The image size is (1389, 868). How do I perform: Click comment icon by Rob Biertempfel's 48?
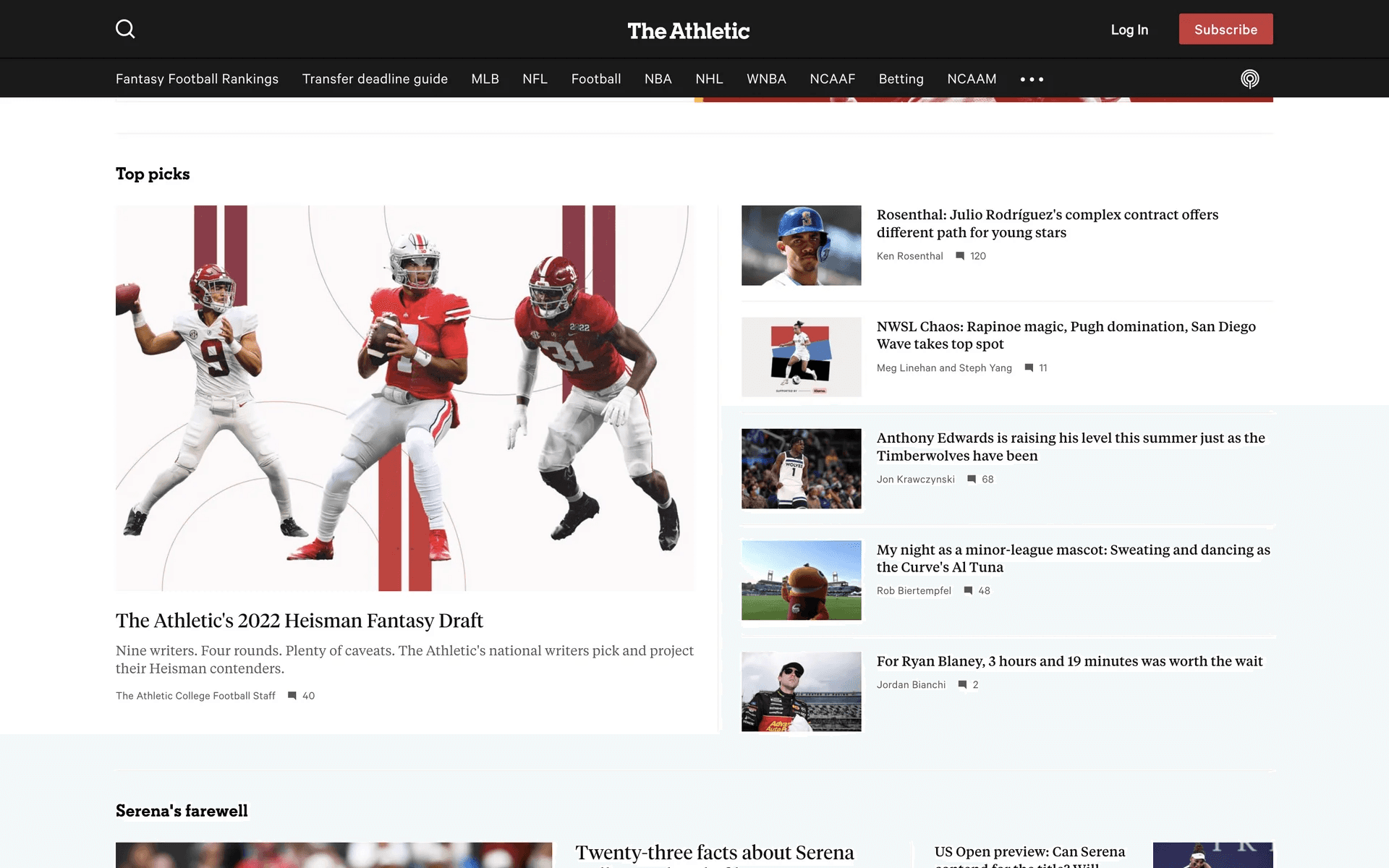click(x=968, y=591)
